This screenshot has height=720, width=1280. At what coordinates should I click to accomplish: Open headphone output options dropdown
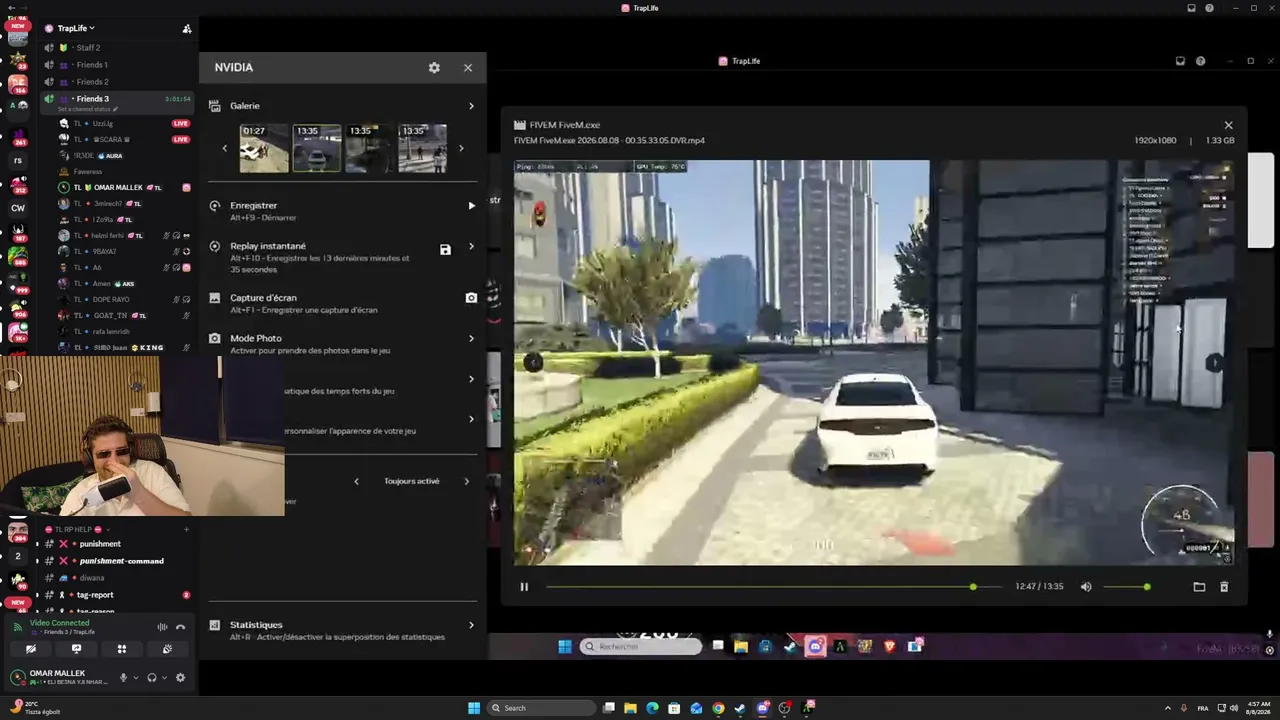(x=164, y=678)
